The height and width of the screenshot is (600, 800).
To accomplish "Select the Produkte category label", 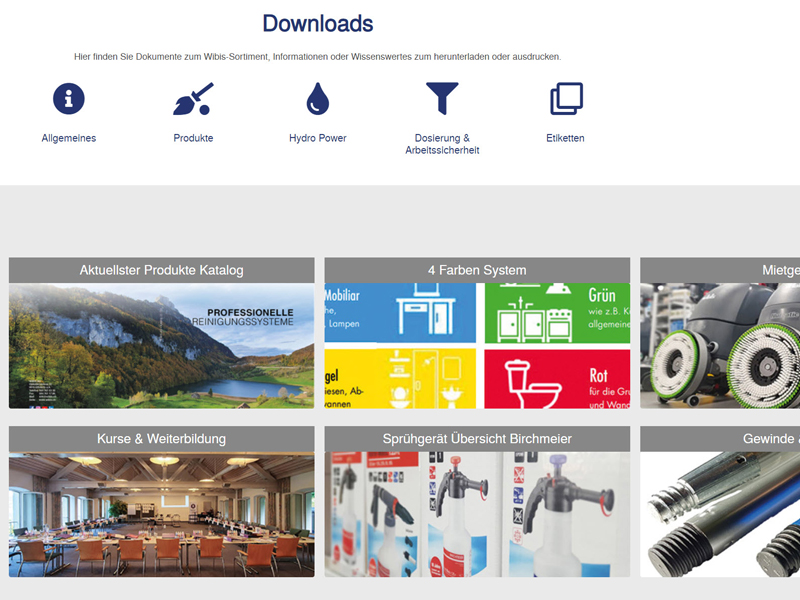I will point(192,138).
